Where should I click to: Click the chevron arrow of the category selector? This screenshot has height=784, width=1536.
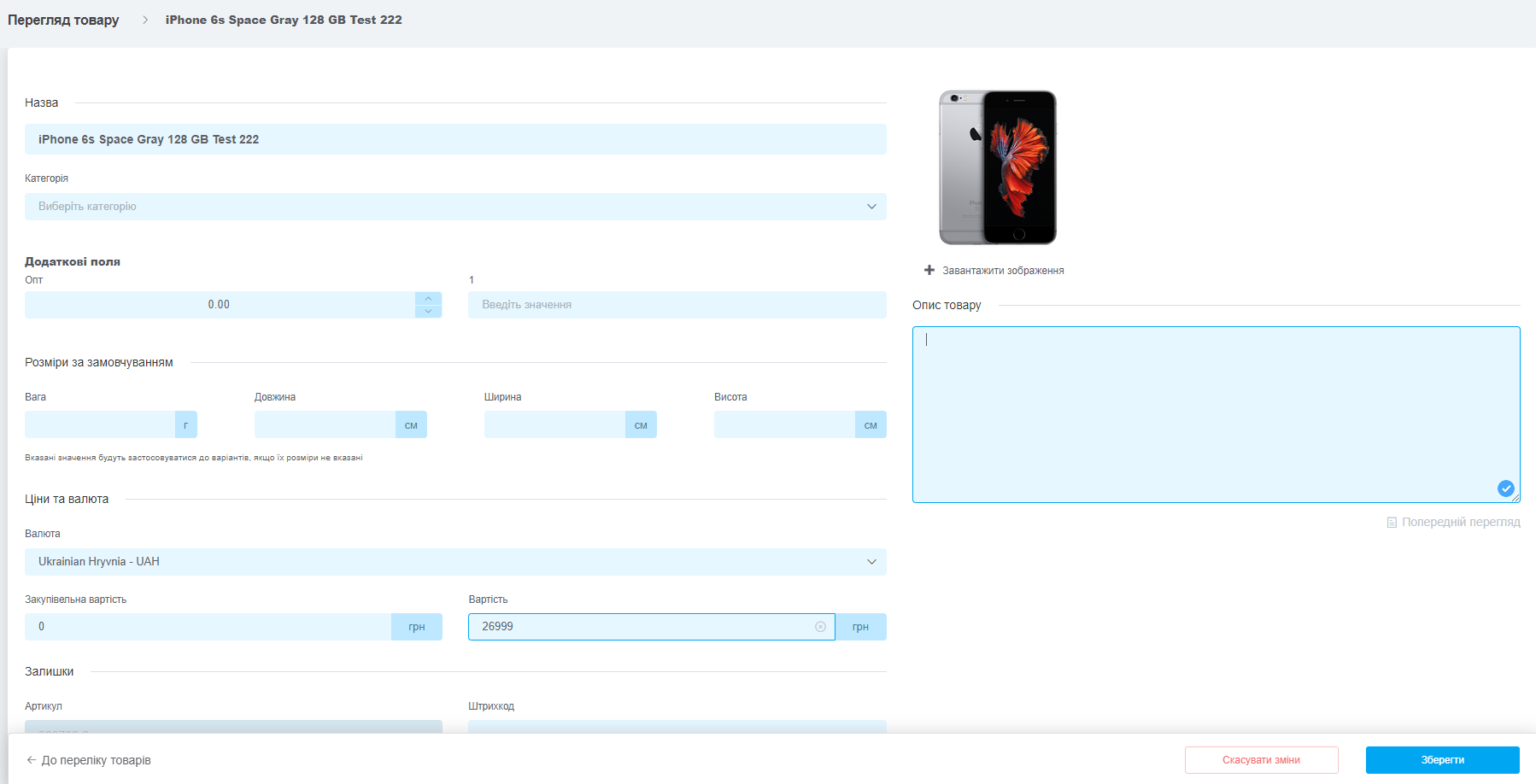(871, 207)
